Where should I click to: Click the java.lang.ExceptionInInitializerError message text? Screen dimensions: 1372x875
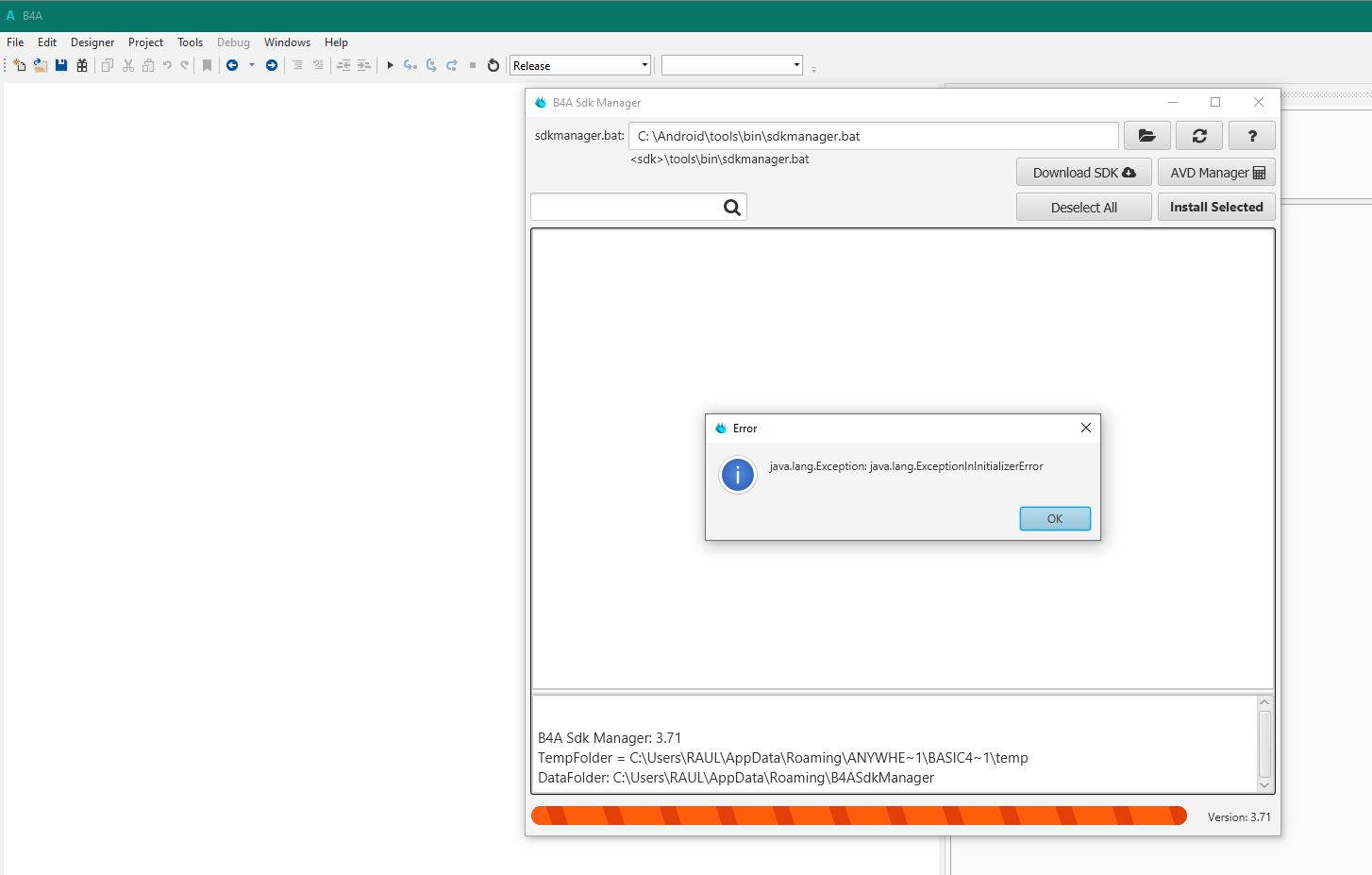[x=906, y=466]
